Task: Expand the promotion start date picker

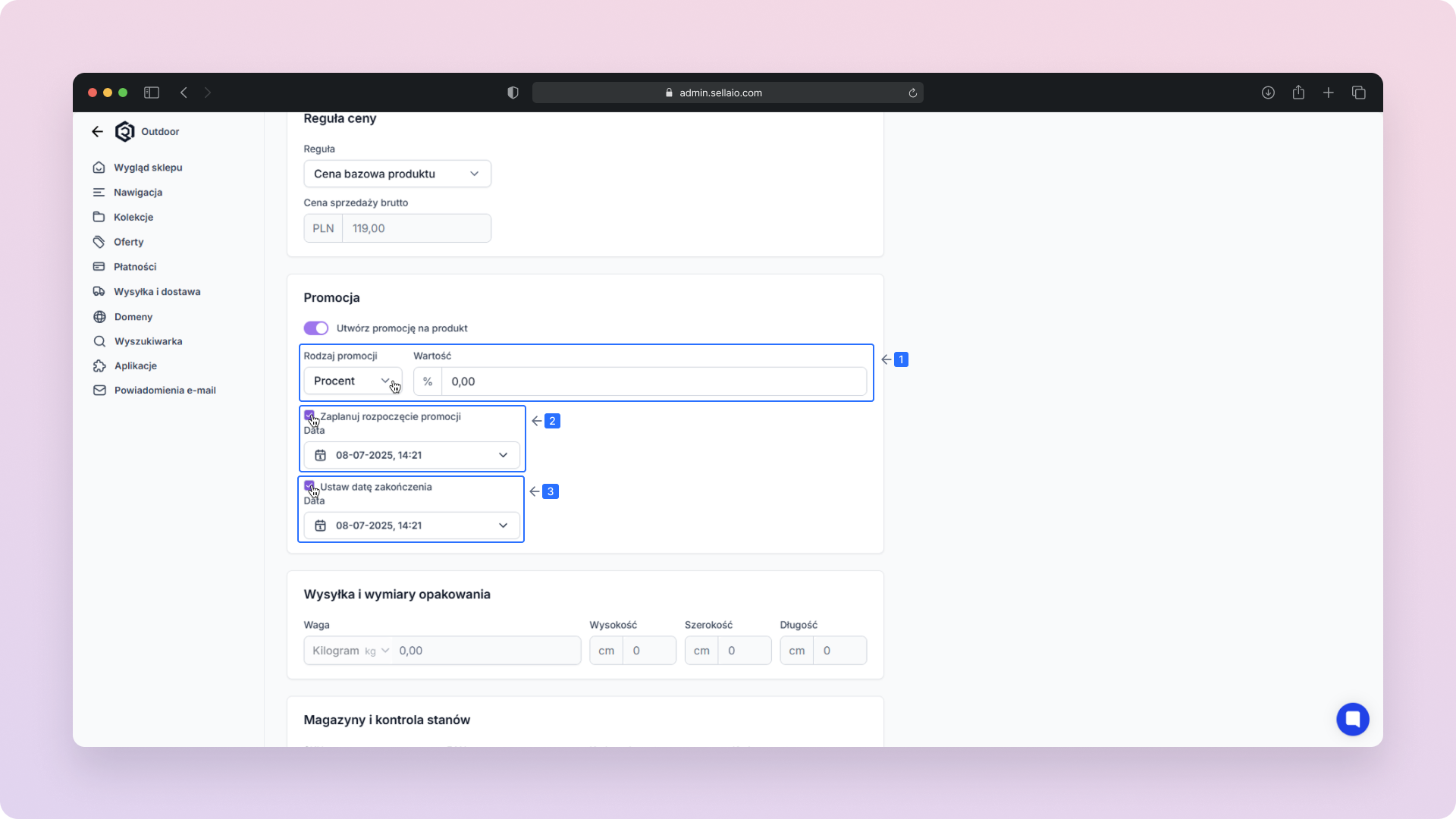Action: (x=412, y=455)
